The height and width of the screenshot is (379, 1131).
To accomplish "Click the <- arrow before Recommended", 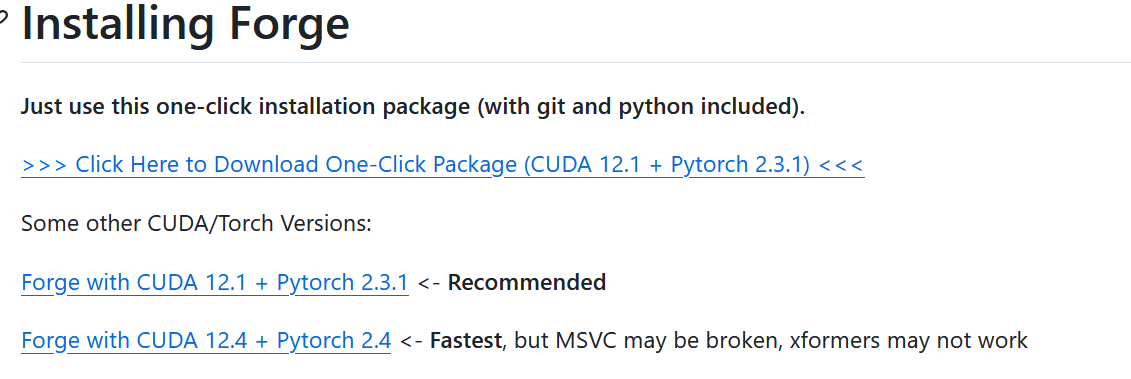I will tap(428, 282).
